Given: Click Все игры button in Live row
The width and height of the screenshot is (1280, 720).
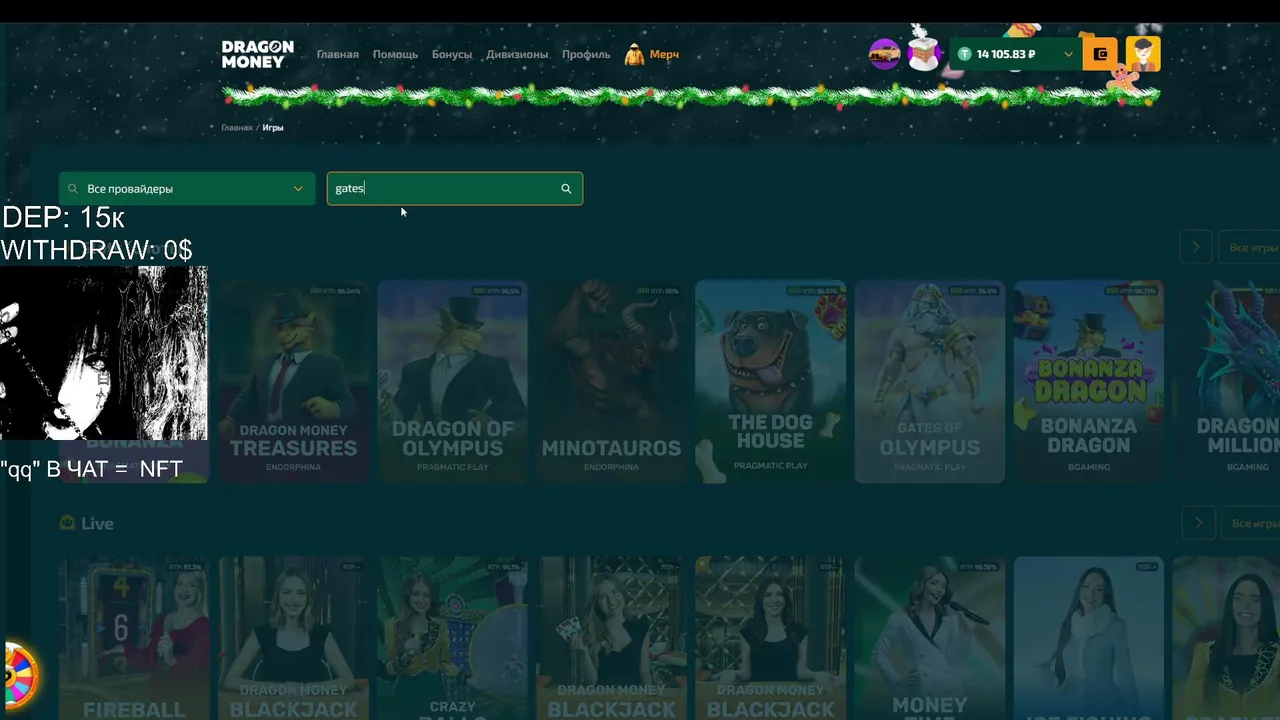Looking at the screenshot, I should pos(1251,523).
